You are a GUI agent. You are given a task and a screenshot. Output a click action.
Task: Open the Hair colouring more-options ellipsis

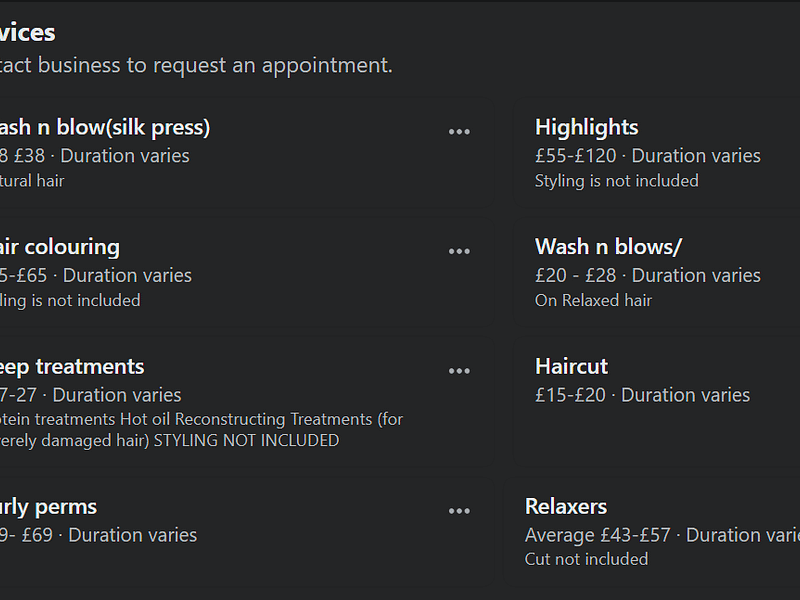[459, 251]
